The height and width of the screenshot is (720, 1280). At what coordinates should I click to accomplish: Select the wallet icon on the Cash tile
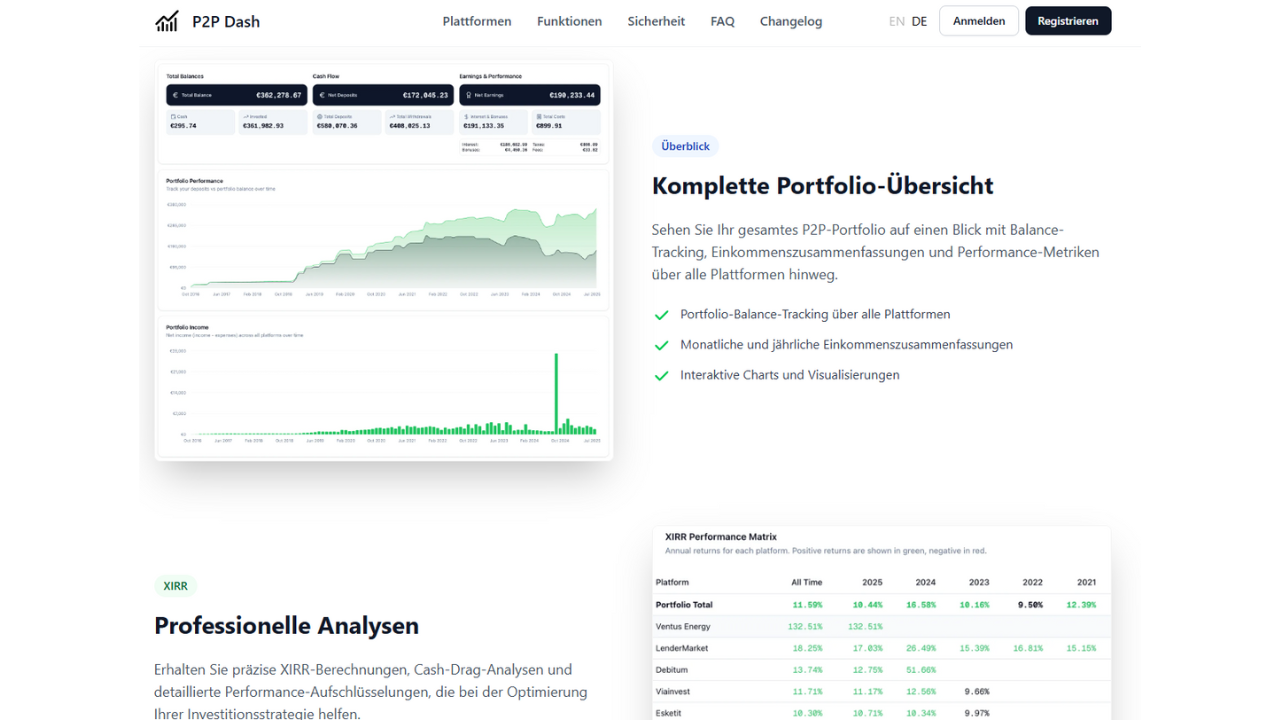pos(173,116)
